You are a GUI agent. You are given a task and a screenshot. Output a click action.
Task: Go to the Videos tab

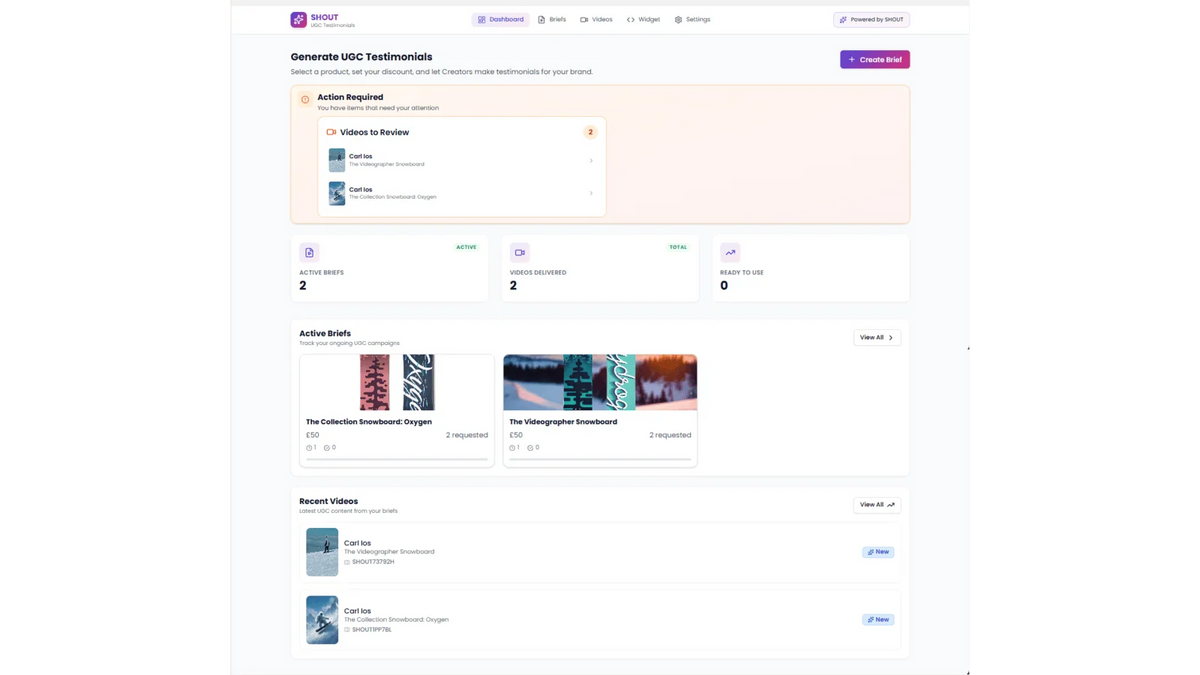[x=596, y=19]
